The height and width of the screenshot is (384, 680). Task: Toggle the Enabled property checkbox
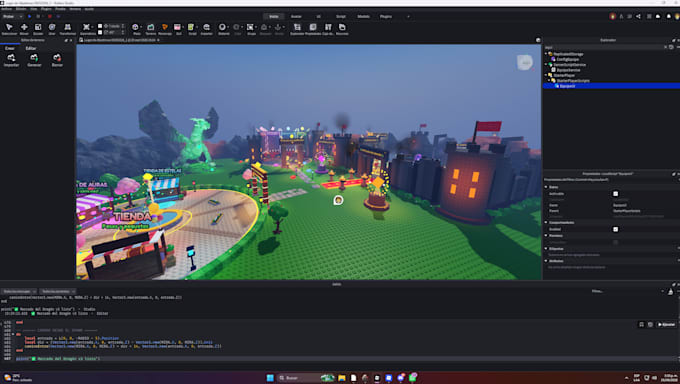point(615,229)
